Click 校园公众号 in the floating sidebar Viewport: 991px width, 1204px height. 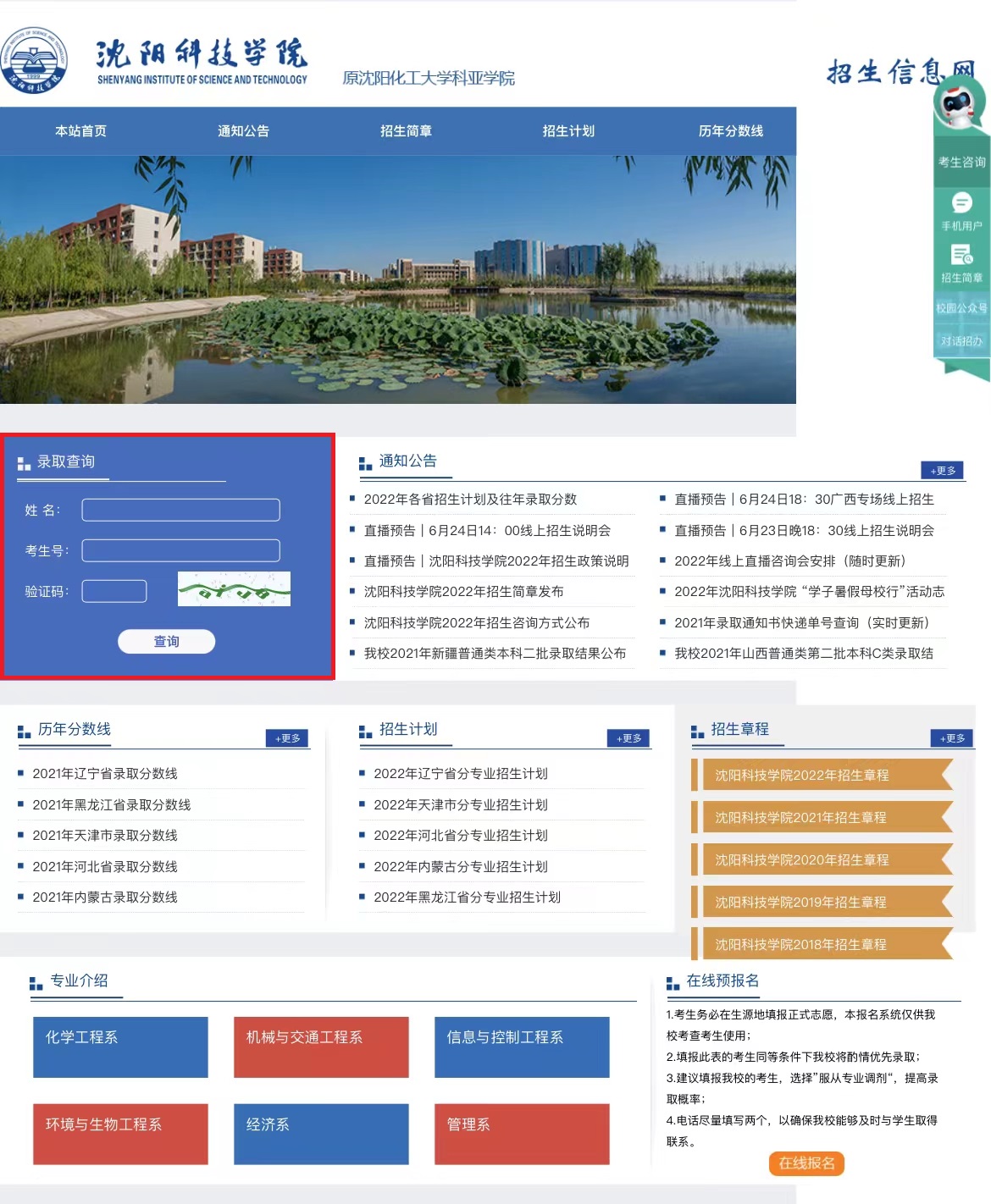click(961, 308)
